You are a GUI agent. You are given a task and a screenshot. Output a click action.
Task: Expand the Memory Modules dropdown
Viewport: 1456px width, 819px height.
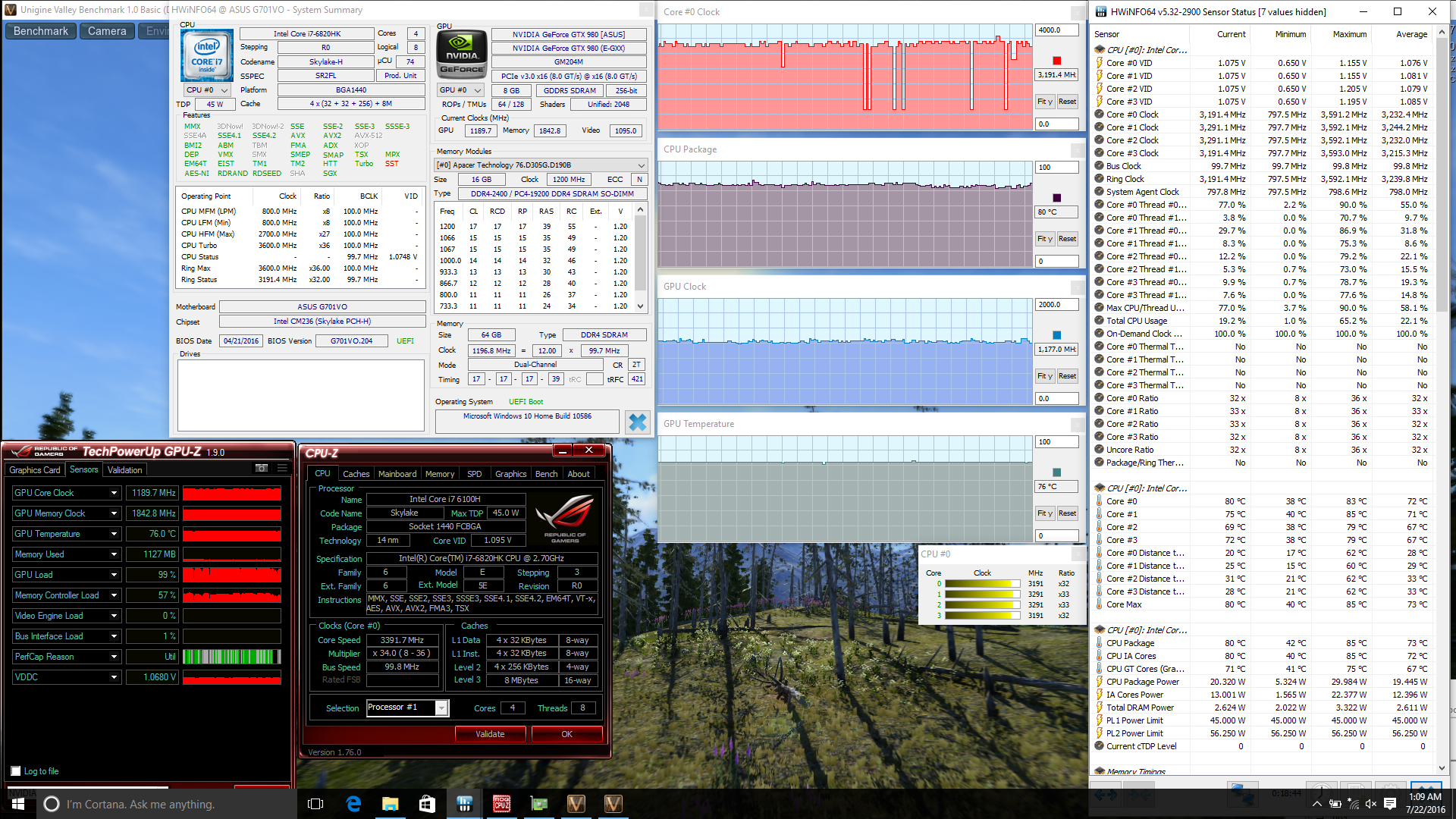tap(541, 165)
